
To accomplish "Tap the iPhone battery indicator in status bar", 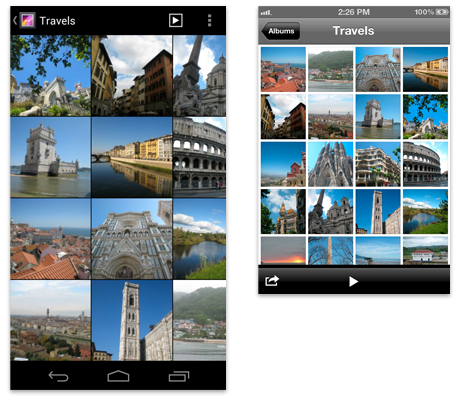I will tap(442, 12).
